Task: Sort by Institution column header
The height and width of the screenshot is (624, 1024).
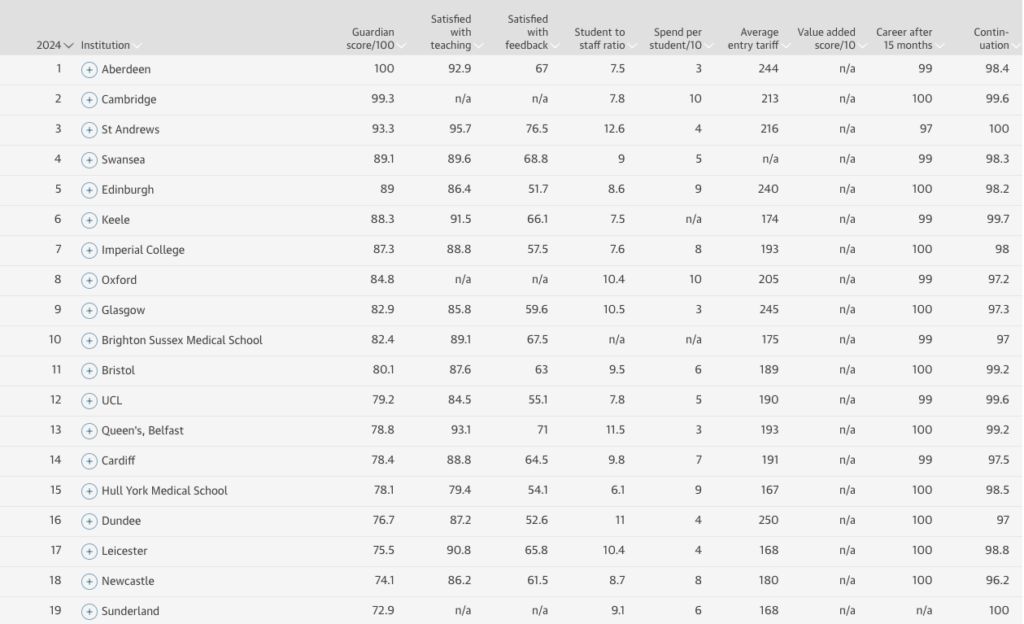Action: point(105,45)
